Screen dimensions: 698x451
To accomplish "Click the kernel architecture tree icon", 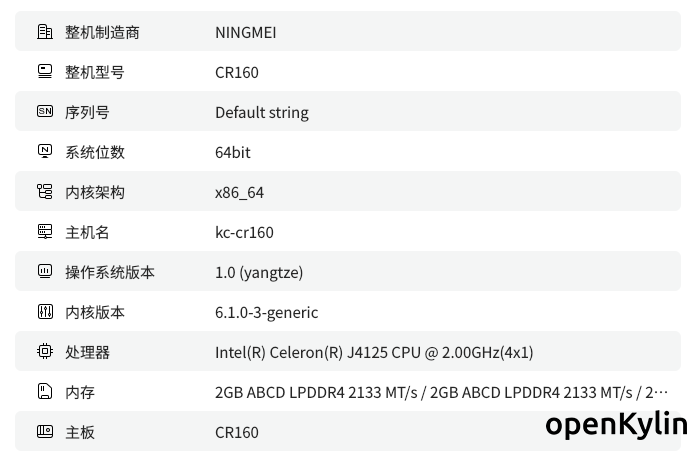I will (x=45, y=191).
